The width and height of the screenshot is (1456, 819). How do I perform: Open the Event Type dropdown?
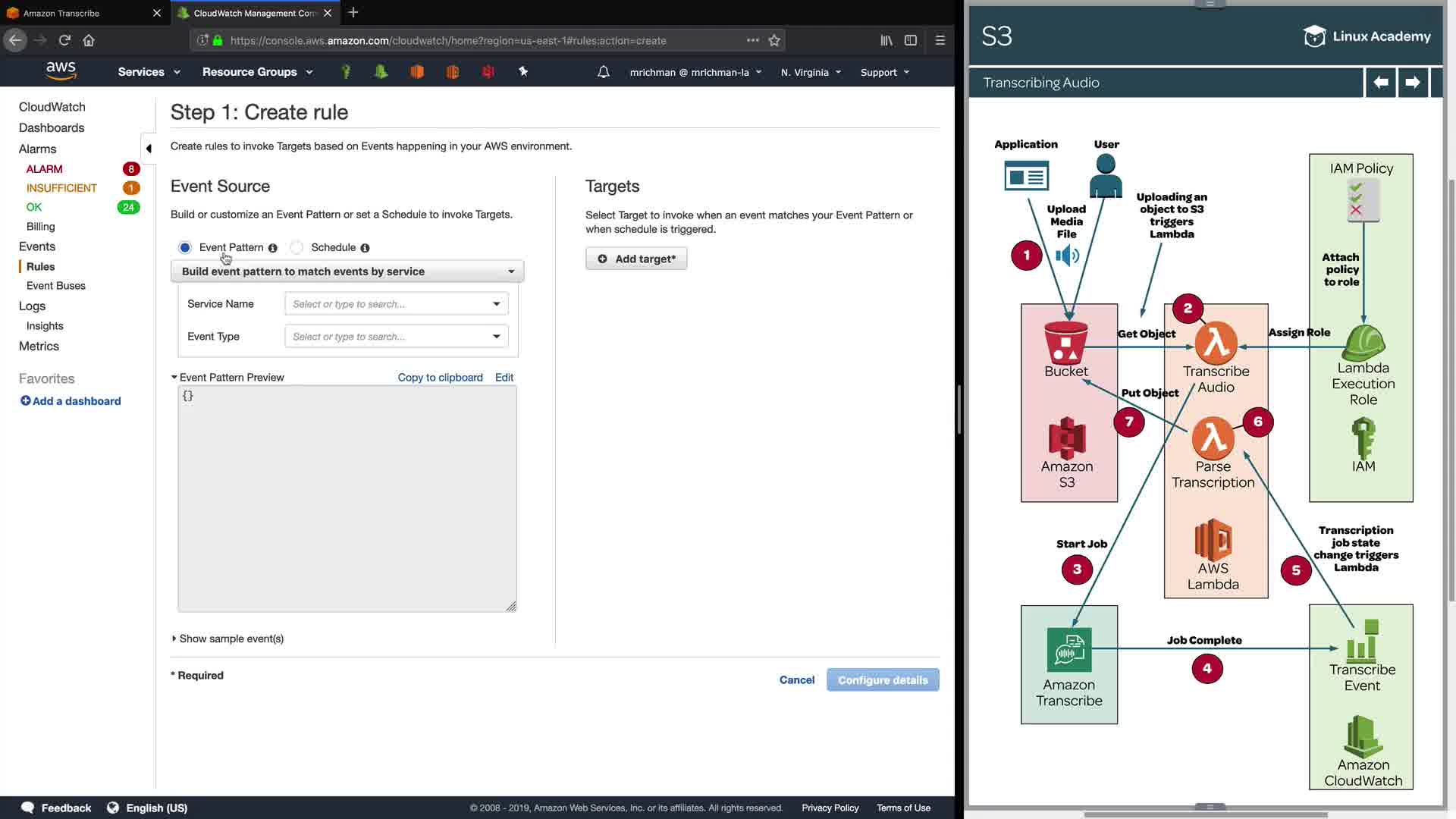click(x=396, y=336)
